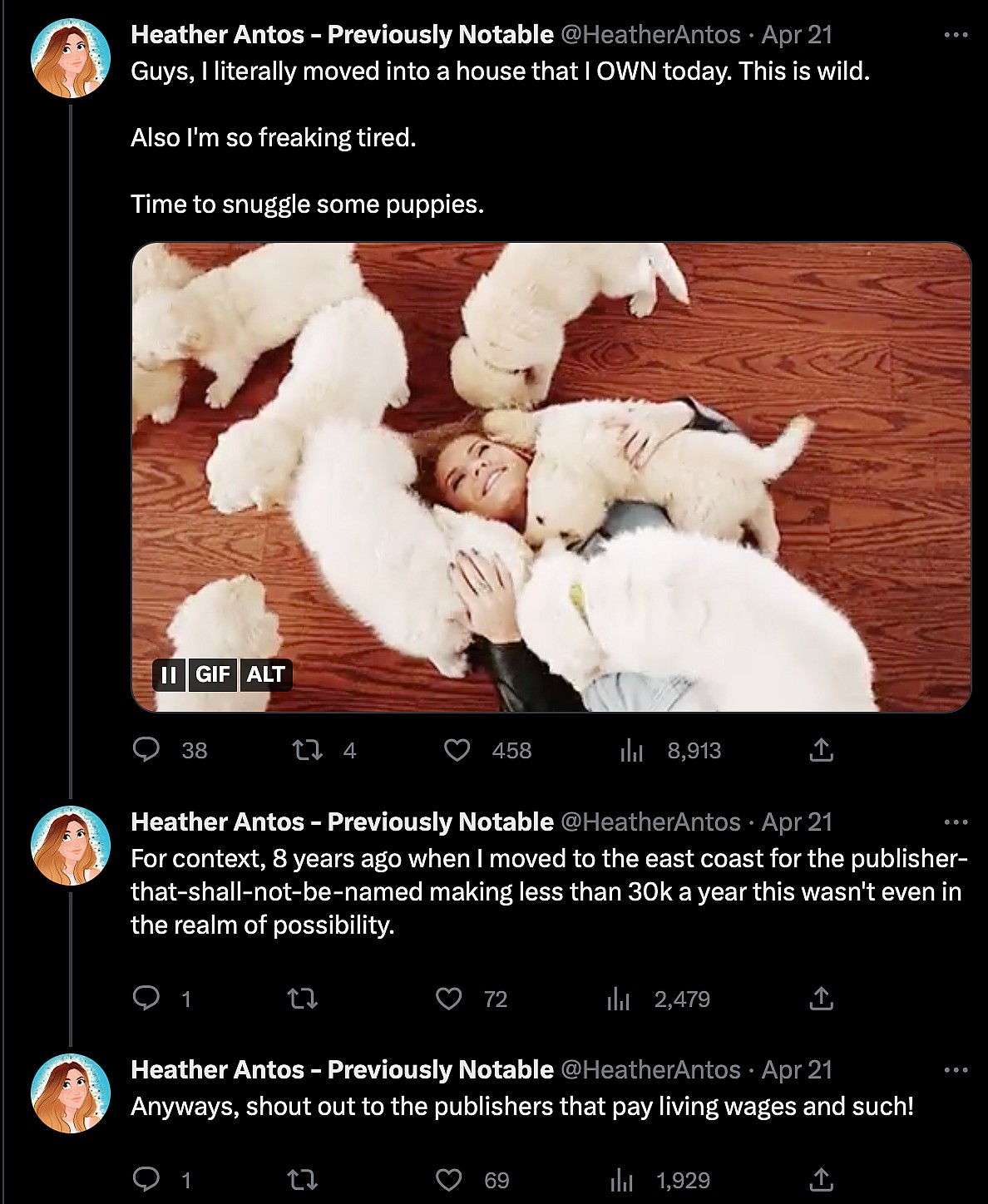Open Heather Antos avatar on first tweet
Screen dimensions: 988x1204
coord(71,58)
